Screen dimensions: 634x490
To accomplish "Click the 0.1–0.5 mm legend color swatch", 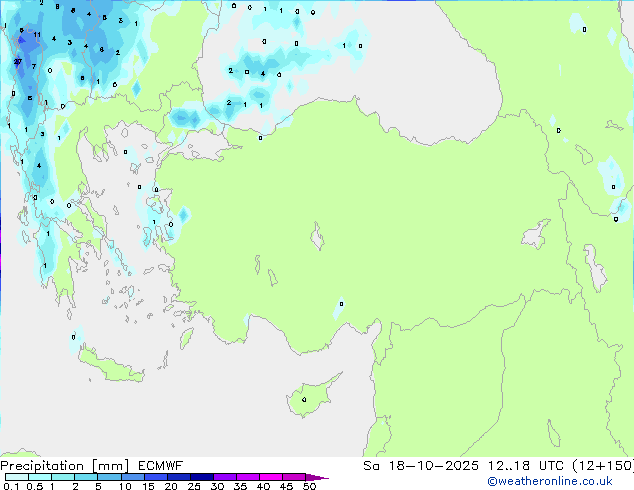I will click(x=17, y=477).
